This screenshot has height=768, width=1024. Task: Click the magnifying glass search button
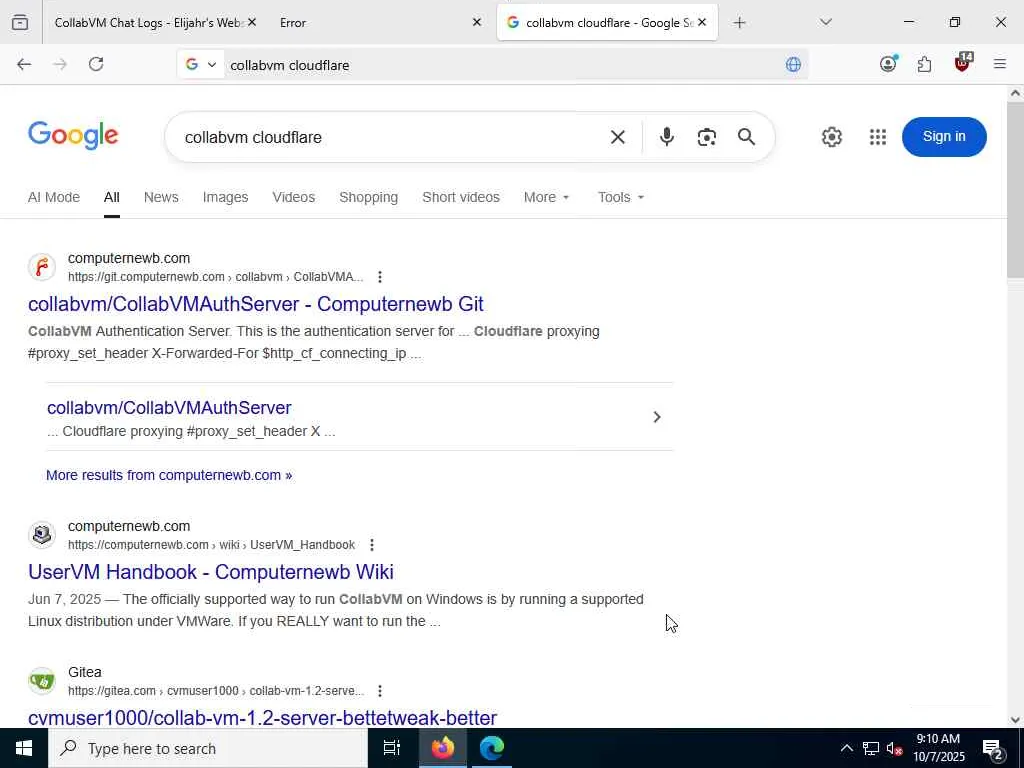pos(746,137)
